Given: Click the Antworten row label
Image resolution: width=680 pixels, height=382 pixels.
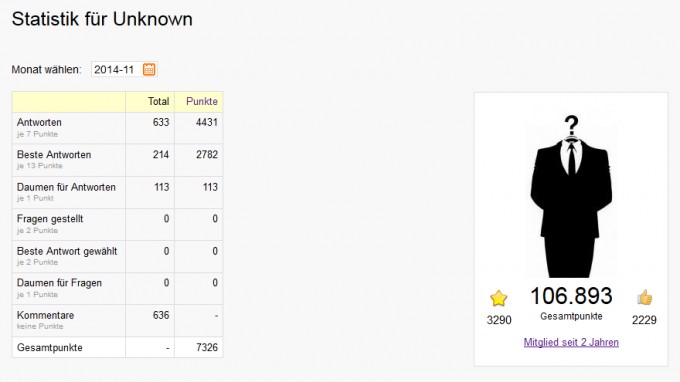Looking at the screenshot, I should pos(39,122).
